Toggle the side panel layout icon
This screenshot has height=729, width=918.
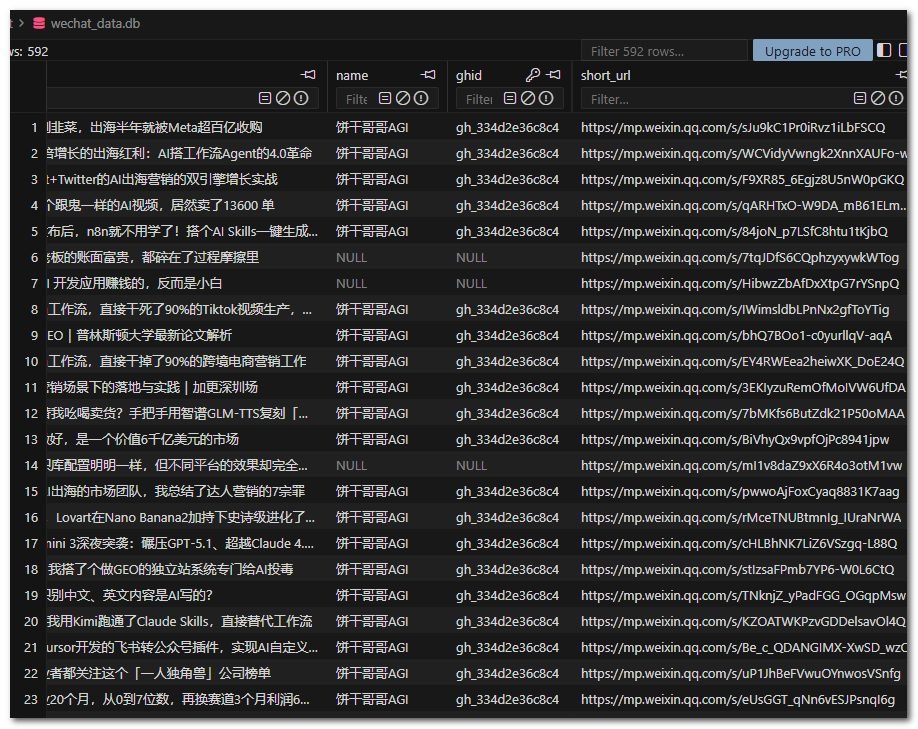click(884, 51)
